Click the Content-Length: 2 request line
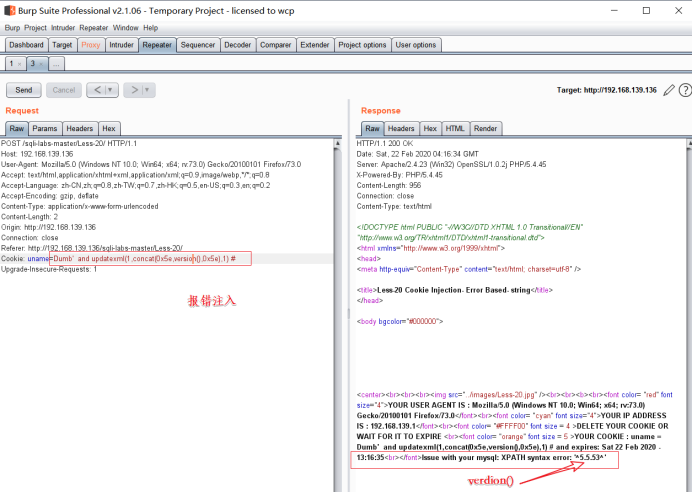692x493 pixels. [29, 217]
